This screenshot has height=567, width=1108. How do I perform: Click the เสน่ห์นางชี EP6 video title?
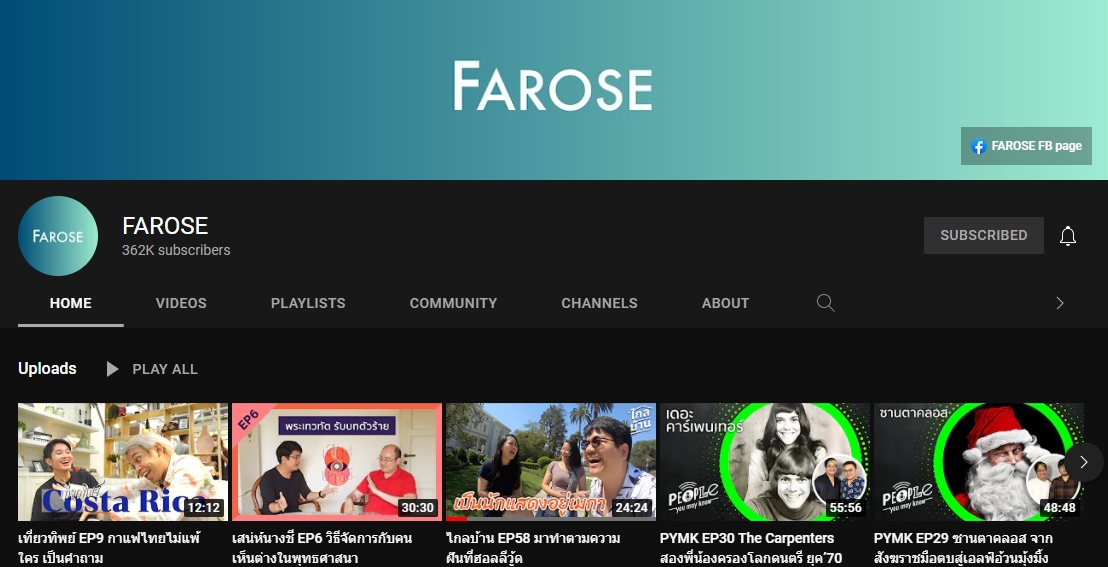tap(322, 549)
